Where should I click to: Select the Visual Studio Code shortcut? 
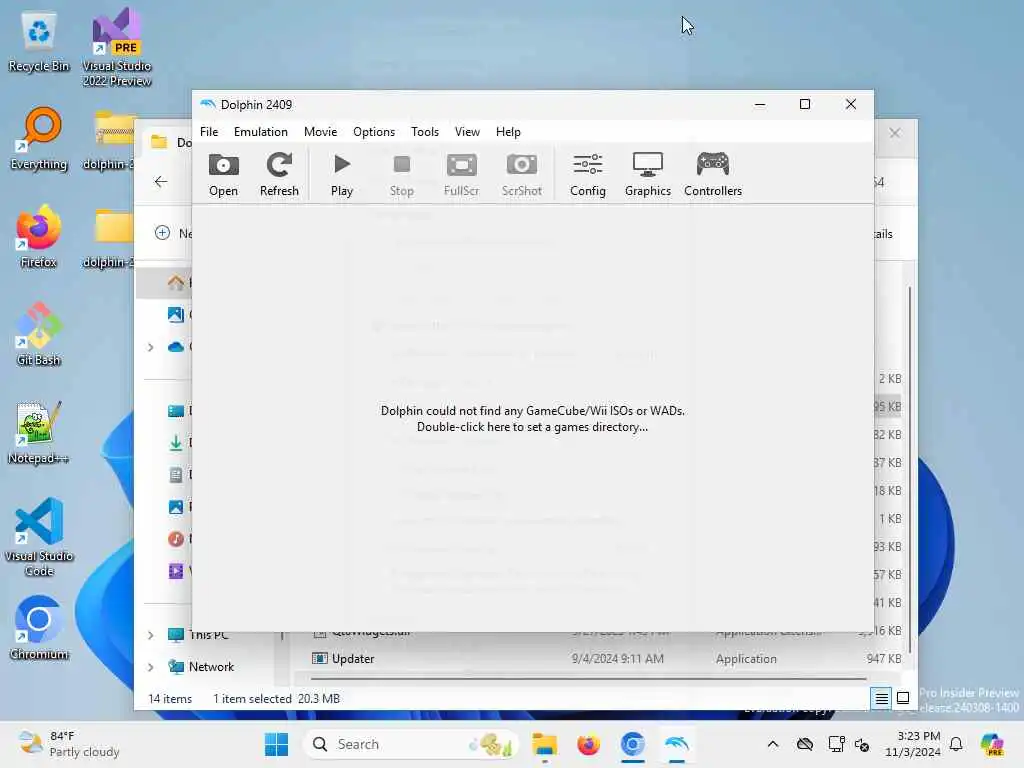[39, 537]
